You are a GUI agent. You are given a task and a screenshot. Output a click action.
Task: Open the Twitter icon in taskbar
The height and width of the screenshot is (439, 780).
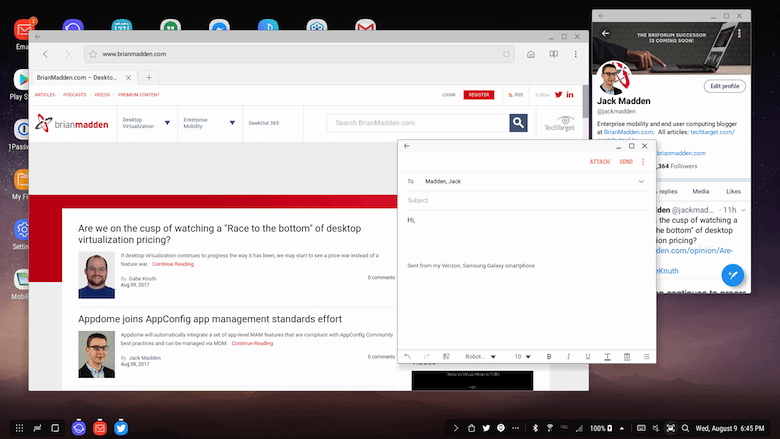121,428
